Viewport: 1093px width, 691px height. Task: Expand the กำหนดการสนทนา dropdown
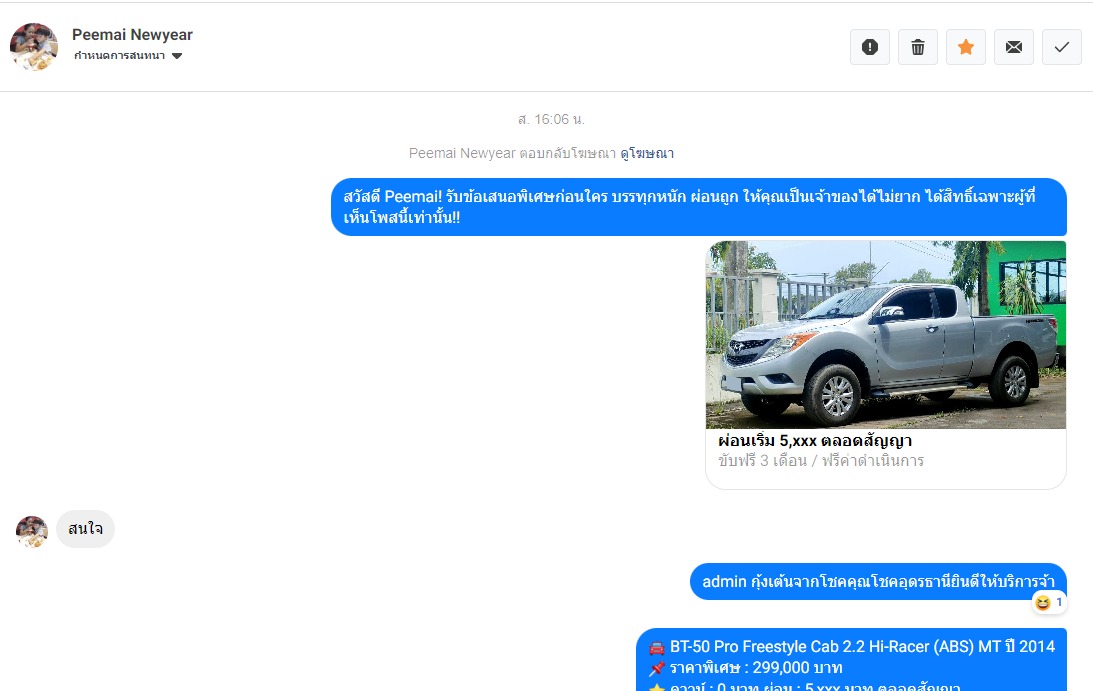pyautogui.click(x=128, y=56)
